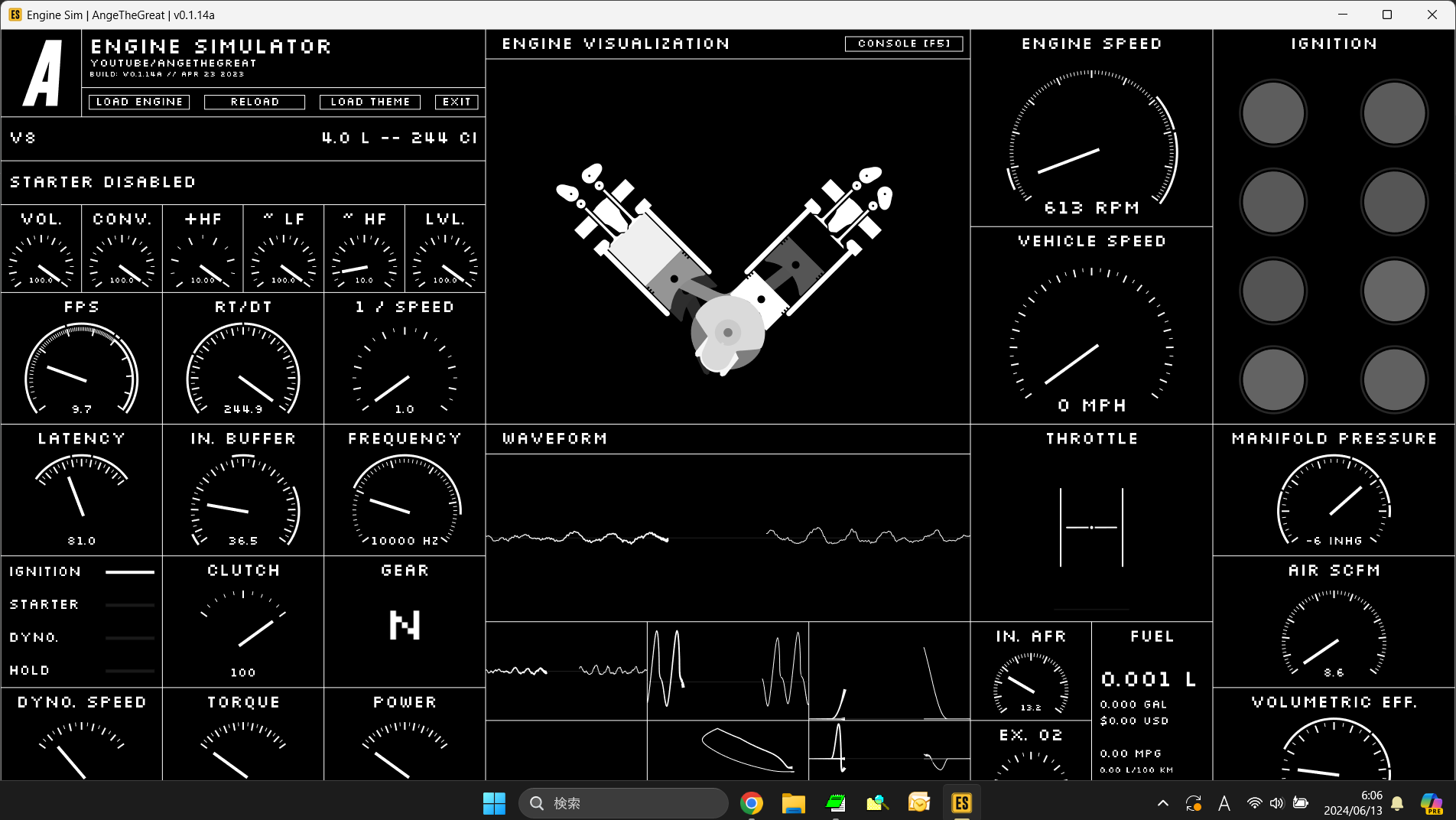Click the LOAD ENGINE button

138,101
